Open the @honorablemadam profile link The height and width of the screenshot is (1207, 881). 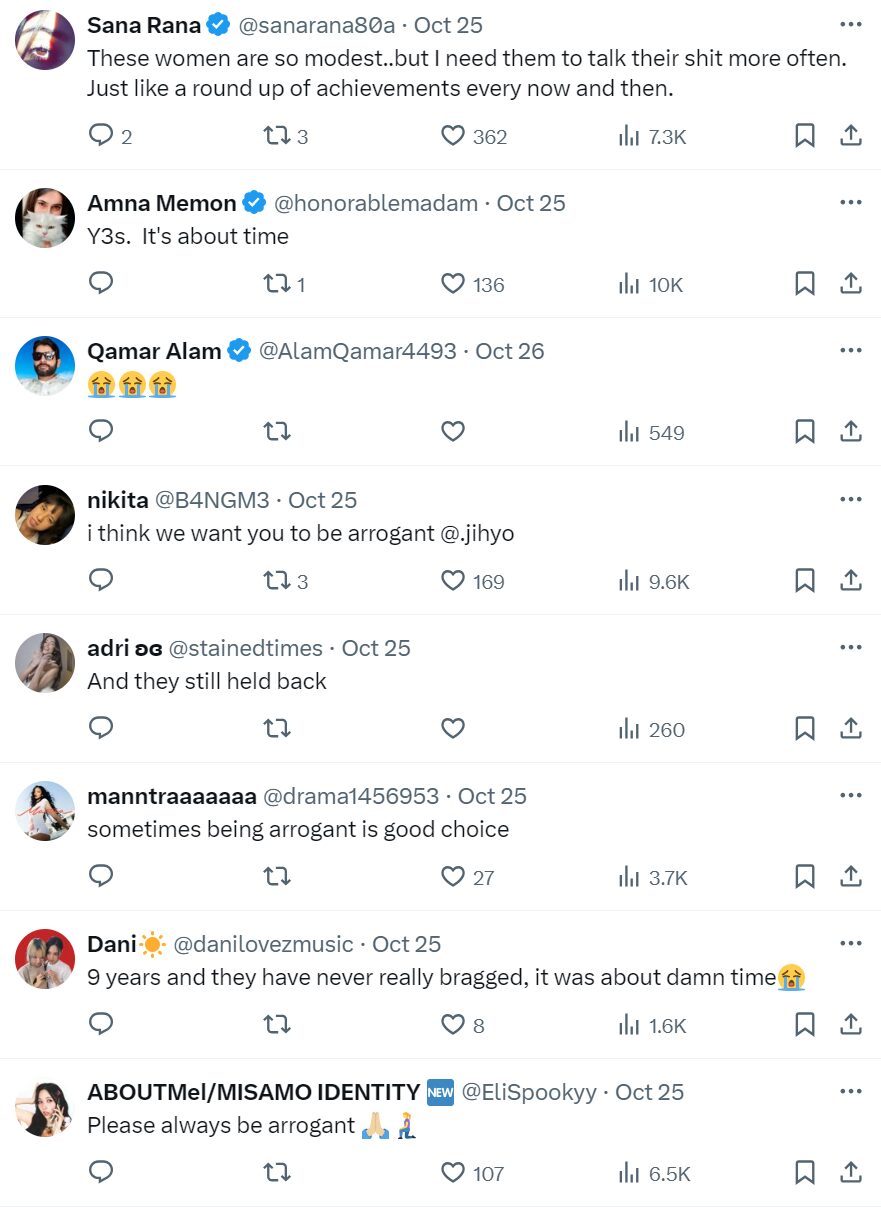pos(375,203)
